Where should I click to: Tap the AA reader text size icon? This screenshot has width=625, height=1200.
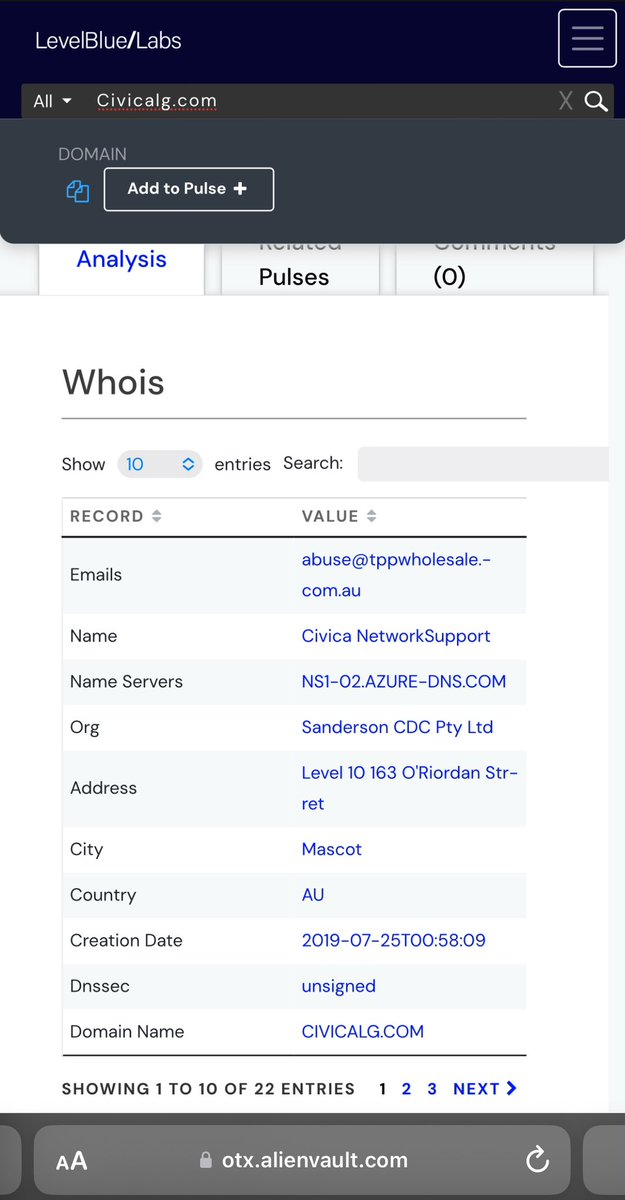[71, 1161]
